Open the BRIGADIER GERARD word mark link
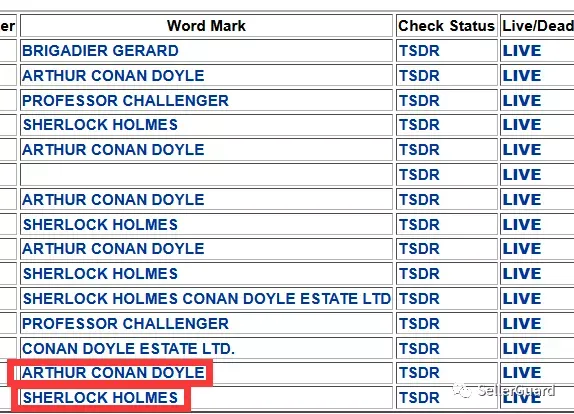 100,51
